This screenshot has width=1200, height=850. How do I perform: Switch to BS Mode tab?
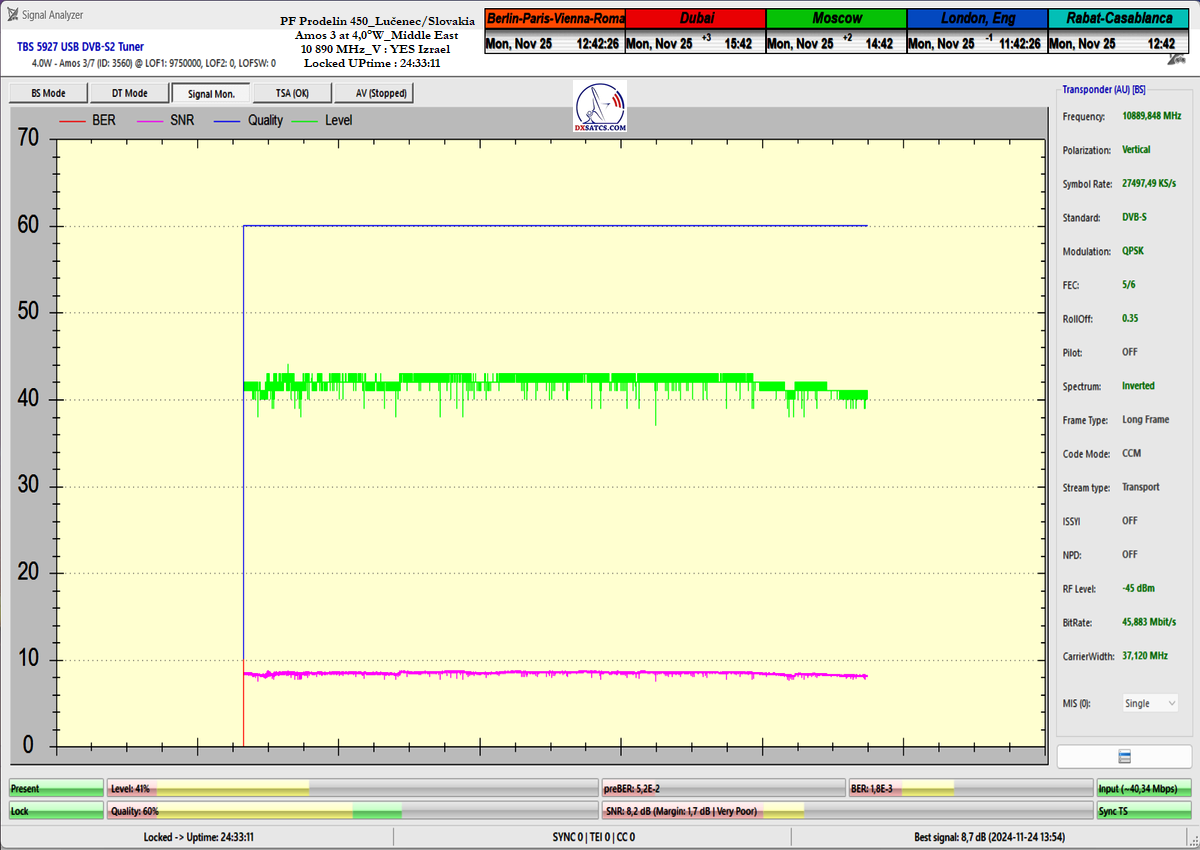[48, 93]
